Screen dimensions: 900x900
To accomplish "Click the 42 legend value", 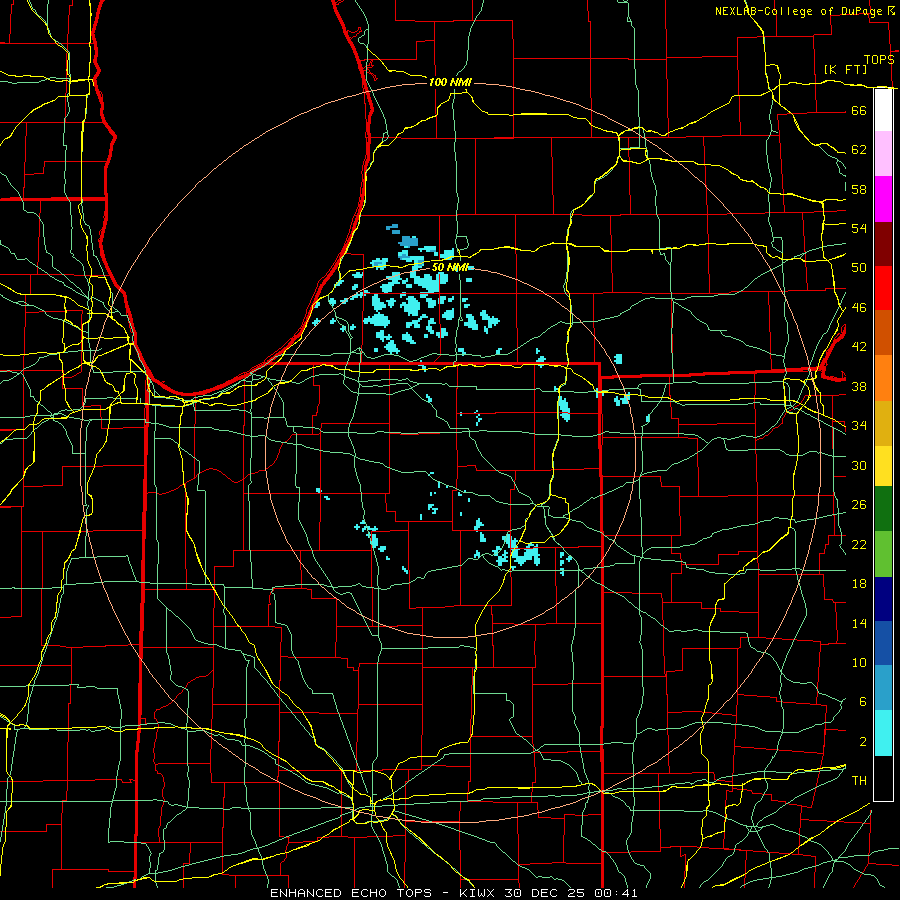I will (x=859, y=347).
